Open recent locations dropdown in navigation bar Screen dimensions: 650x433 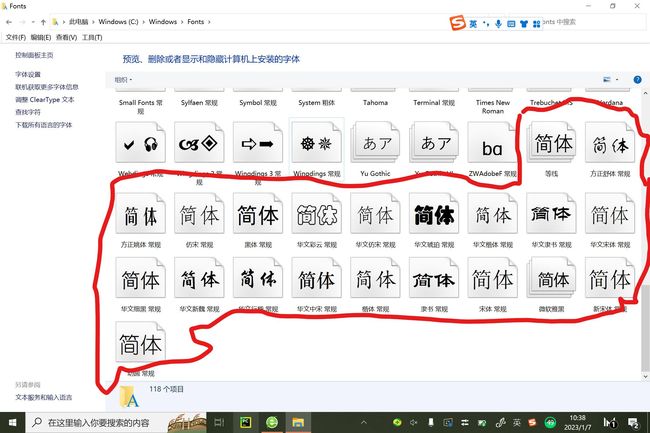click(33, 22)
